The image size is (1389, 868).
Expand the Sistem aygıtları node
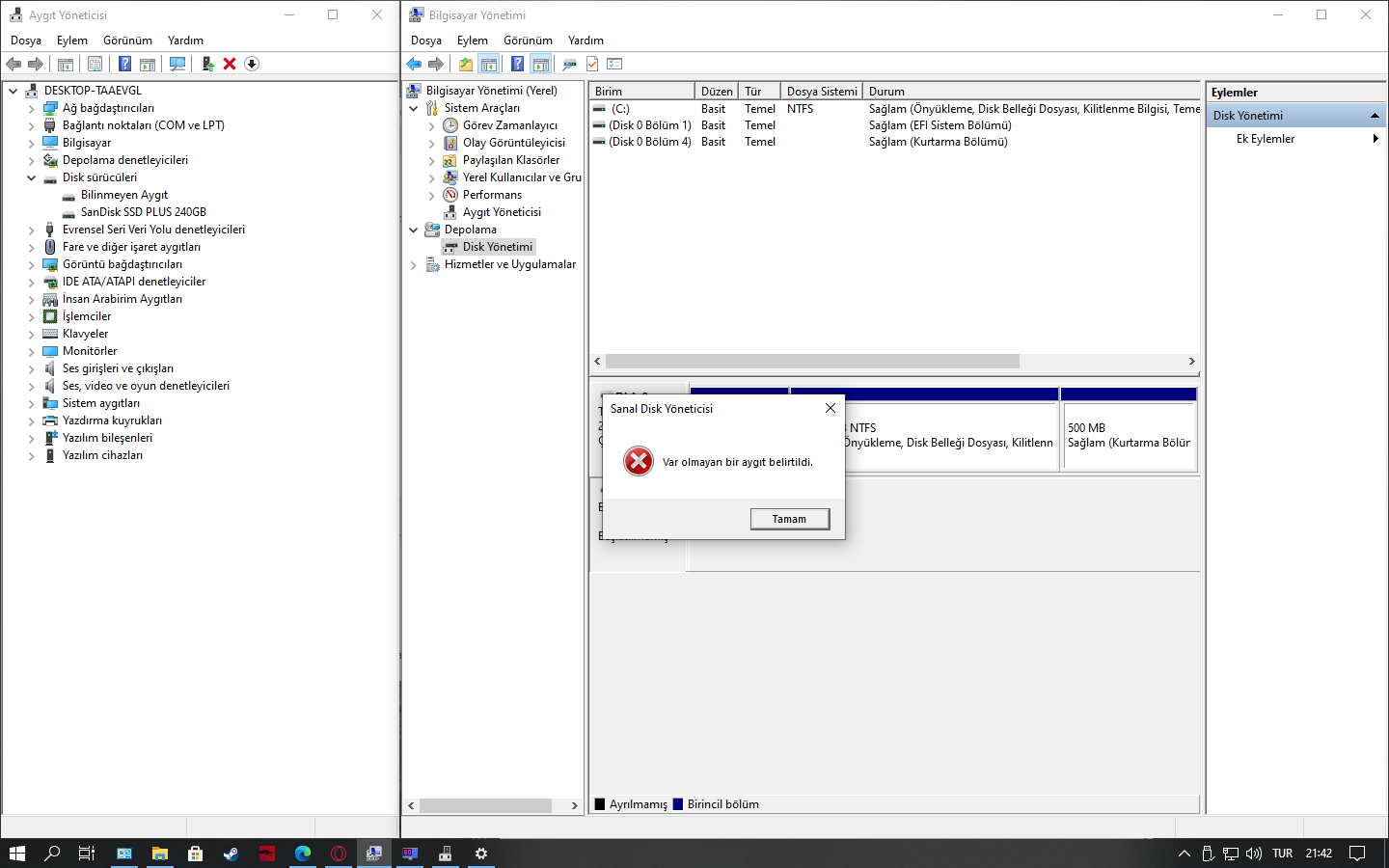[32, 403]
